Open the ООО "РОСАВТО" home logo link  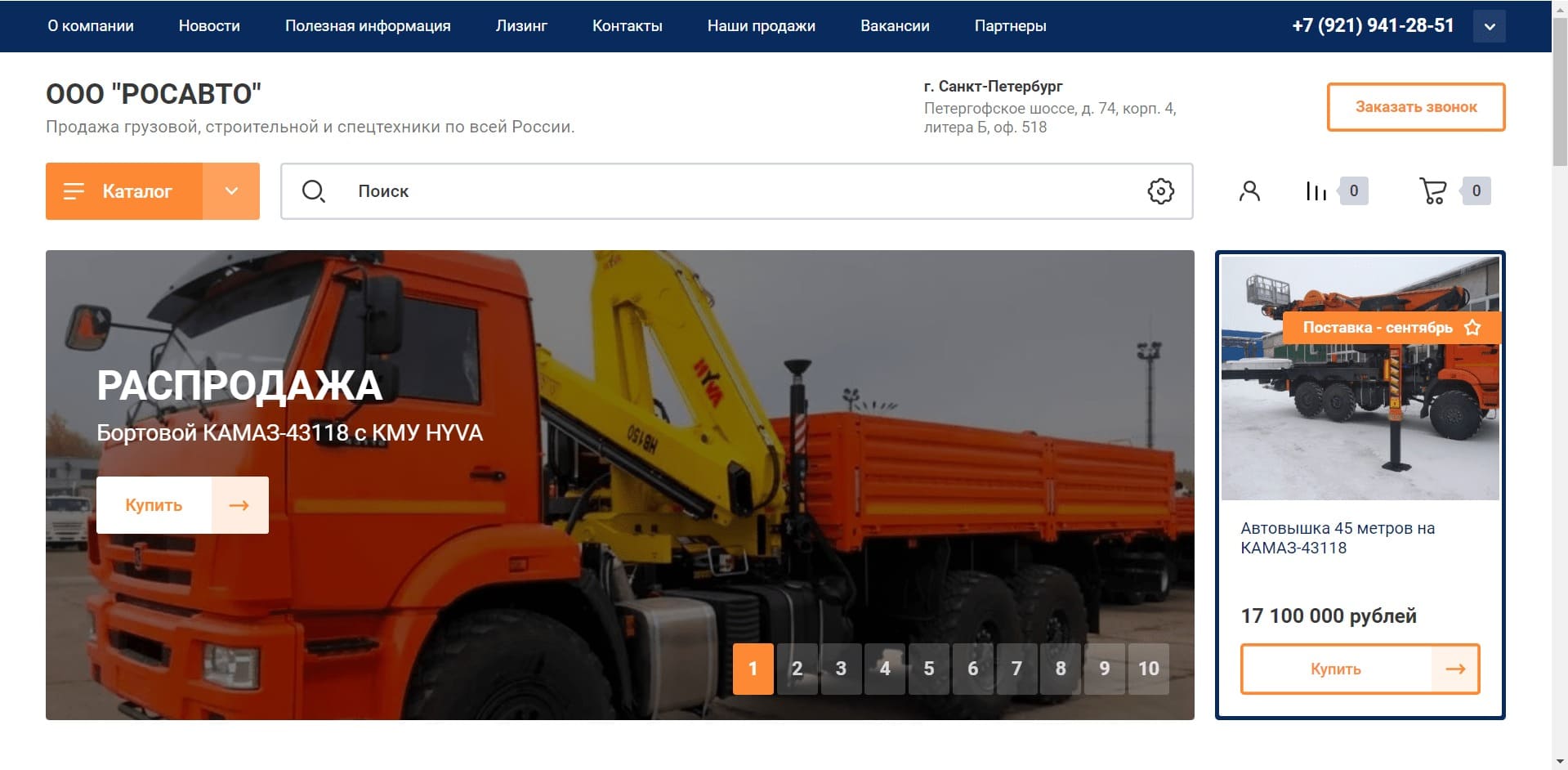pyautogui.click(x=154, y=94)
